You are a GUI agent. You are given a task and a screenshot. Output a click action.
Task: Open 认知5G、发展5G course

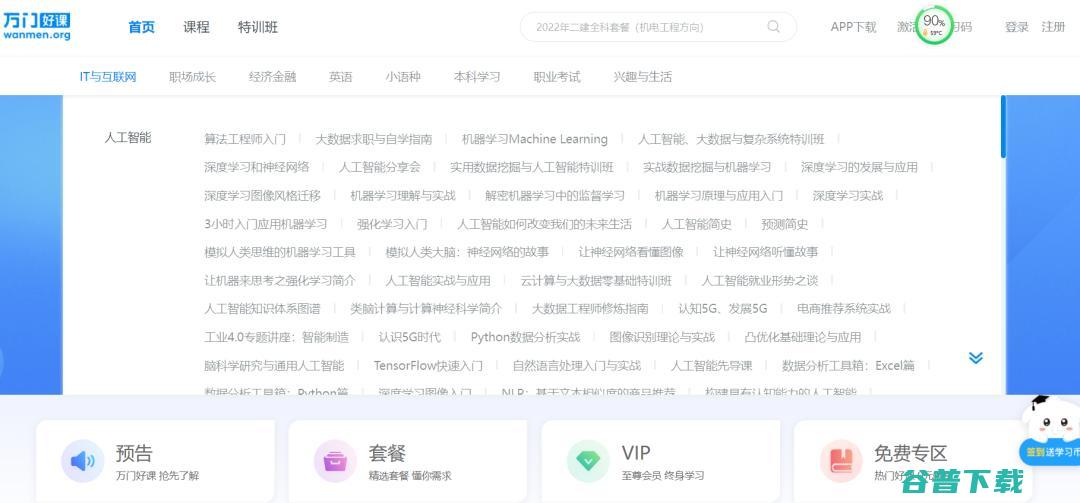[723, 309]
